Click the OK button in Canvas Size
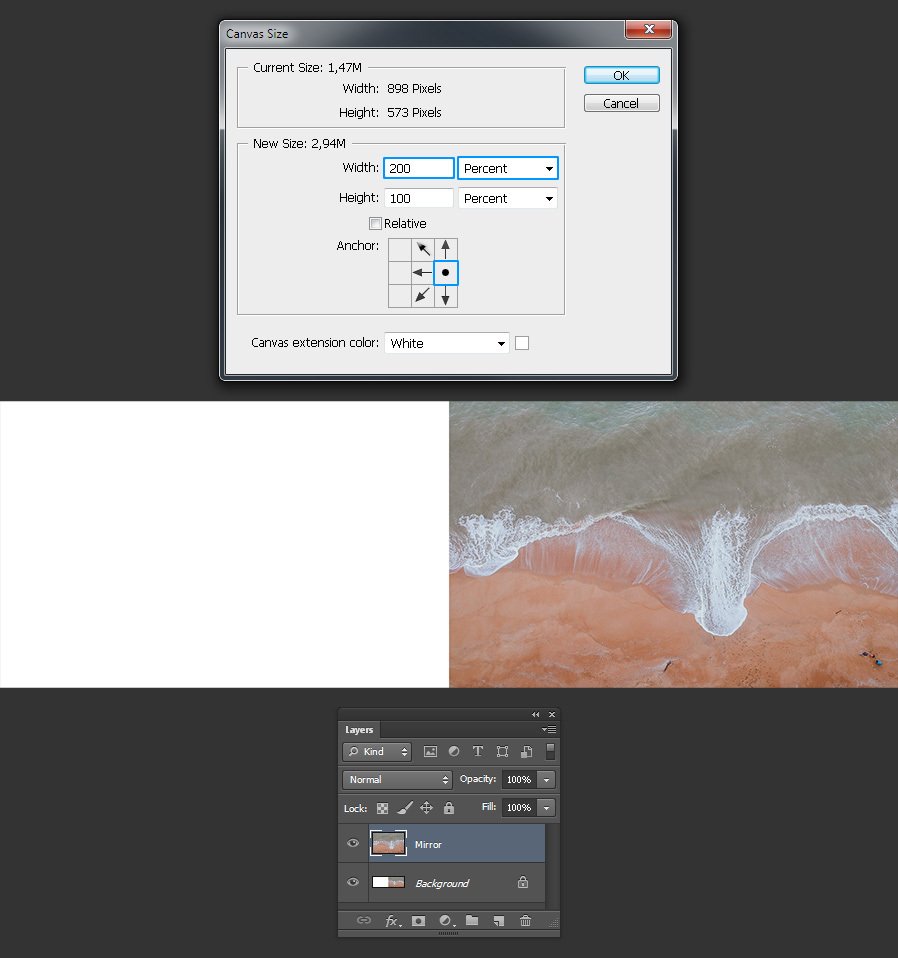Viewport: 898px width, 958px height. [621, 75]
